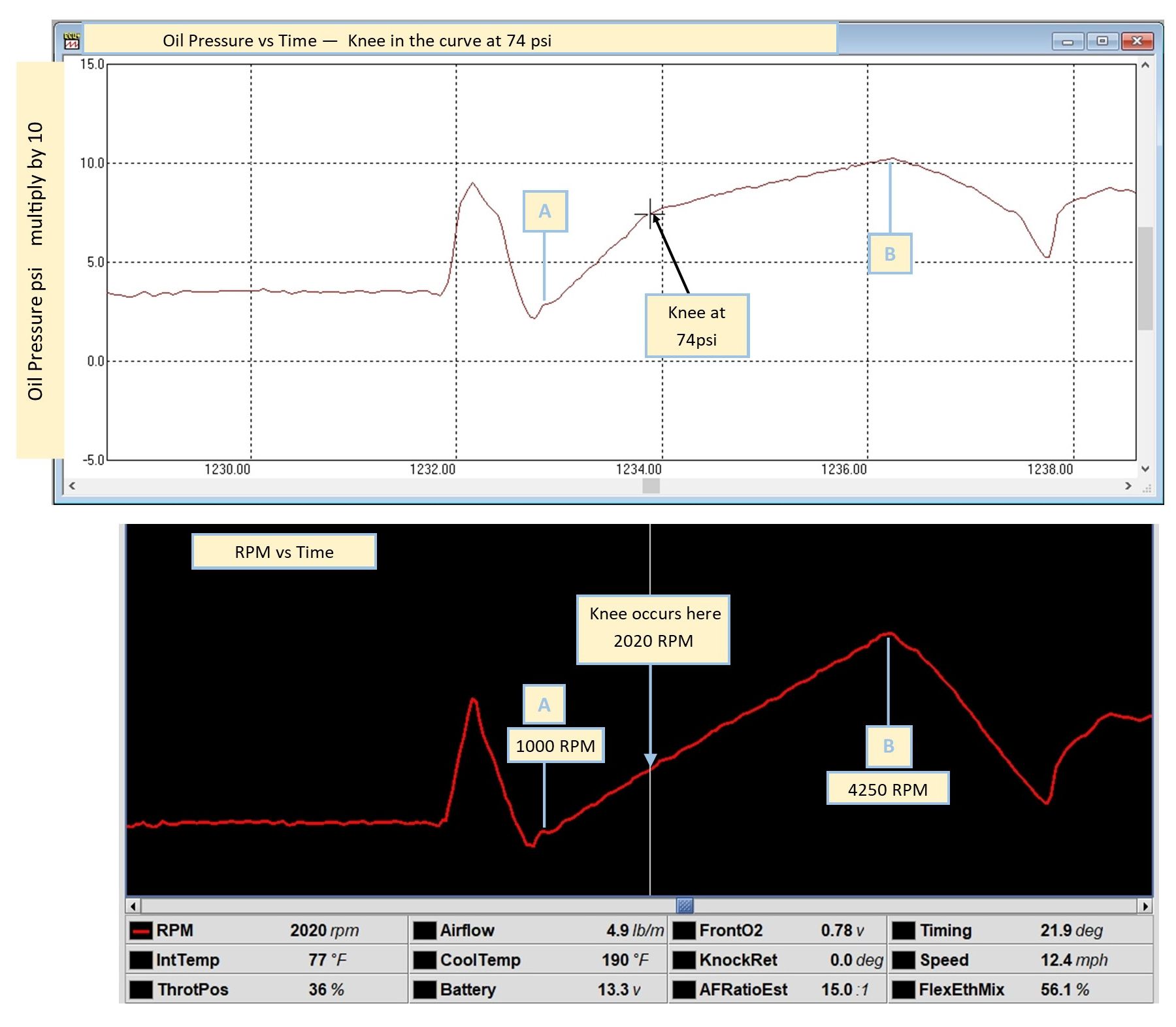Select the KnockRet parameter label
This screenshot has width=1176, height=1027.
click(738, 960)
